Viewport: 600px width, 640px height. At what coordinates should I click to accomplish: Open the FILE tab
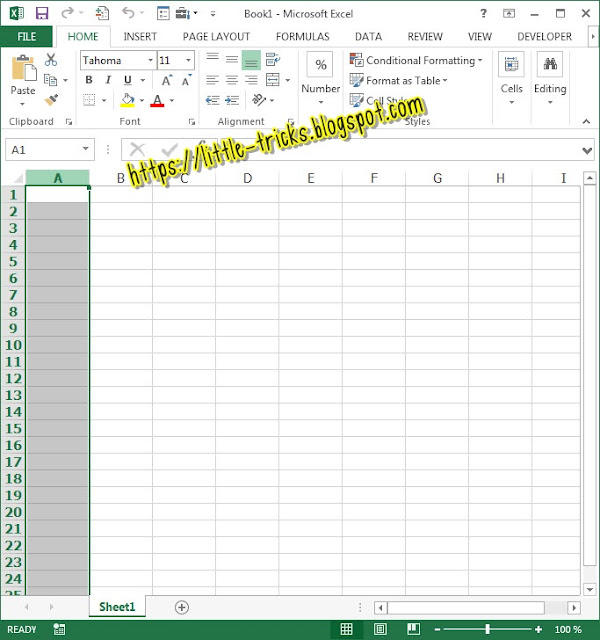coord(27,37)
